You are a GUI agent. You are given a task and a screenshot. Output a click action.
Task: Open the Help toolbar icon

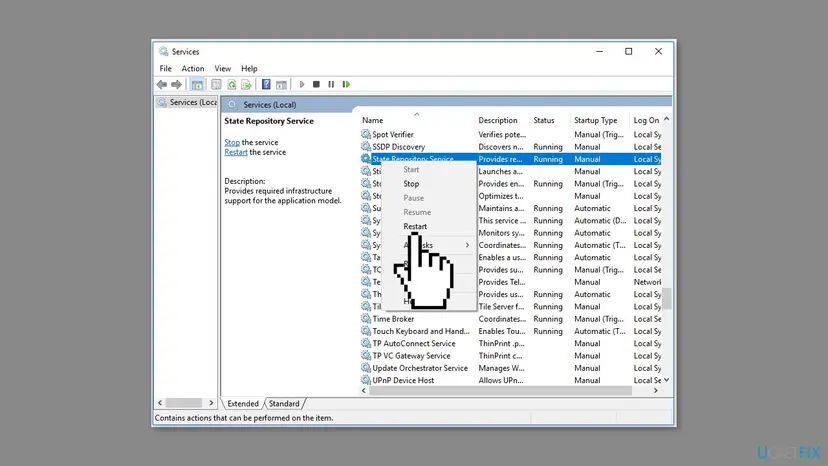pyautogui.click(x=266, y=85)
